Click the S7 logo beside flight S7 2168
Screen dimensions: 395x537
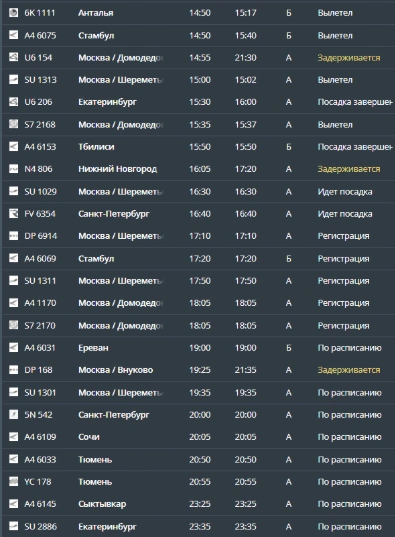click(13, 124)
